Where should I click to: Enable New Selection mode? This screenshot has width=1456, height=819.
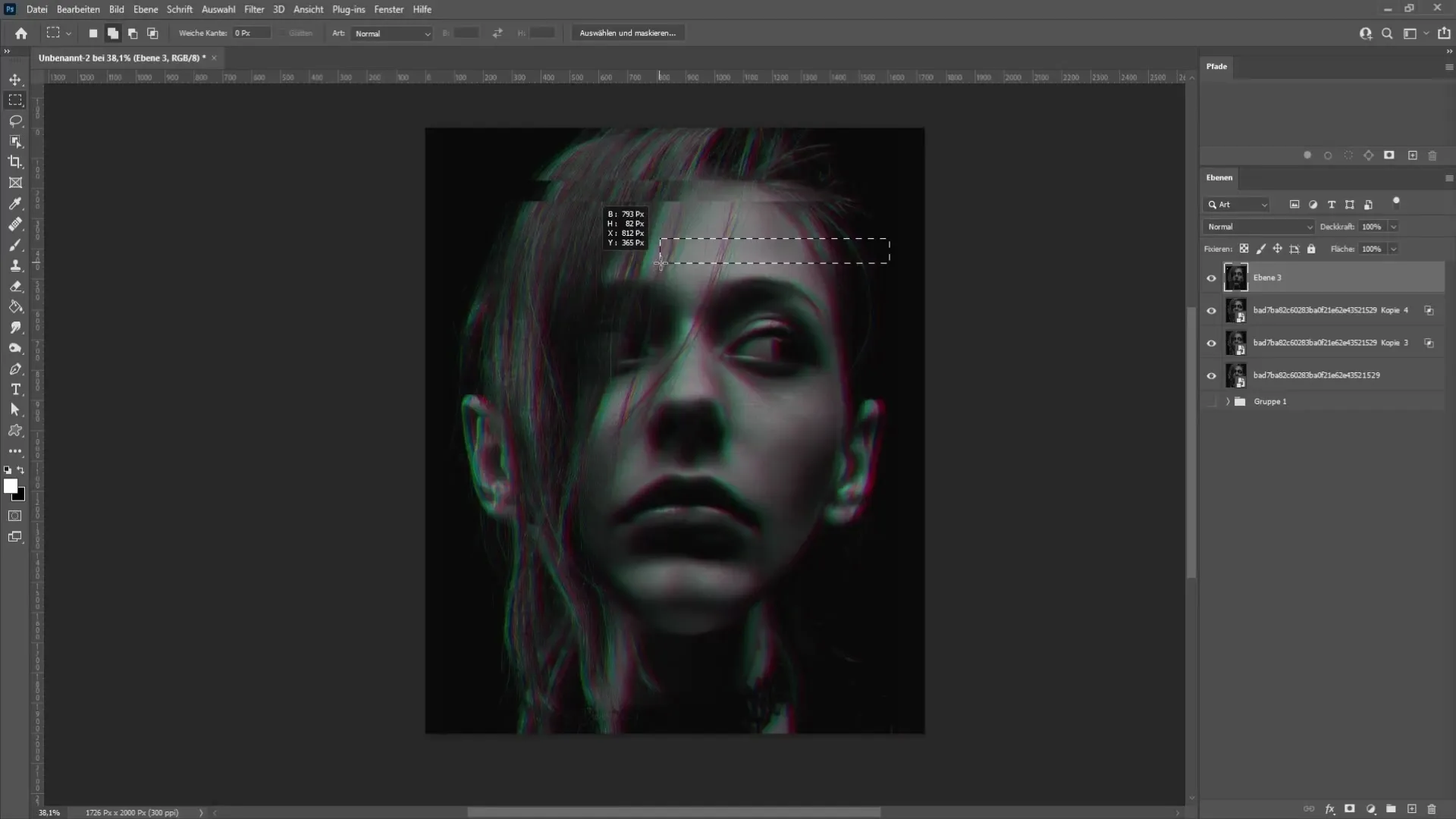(93, 33)
